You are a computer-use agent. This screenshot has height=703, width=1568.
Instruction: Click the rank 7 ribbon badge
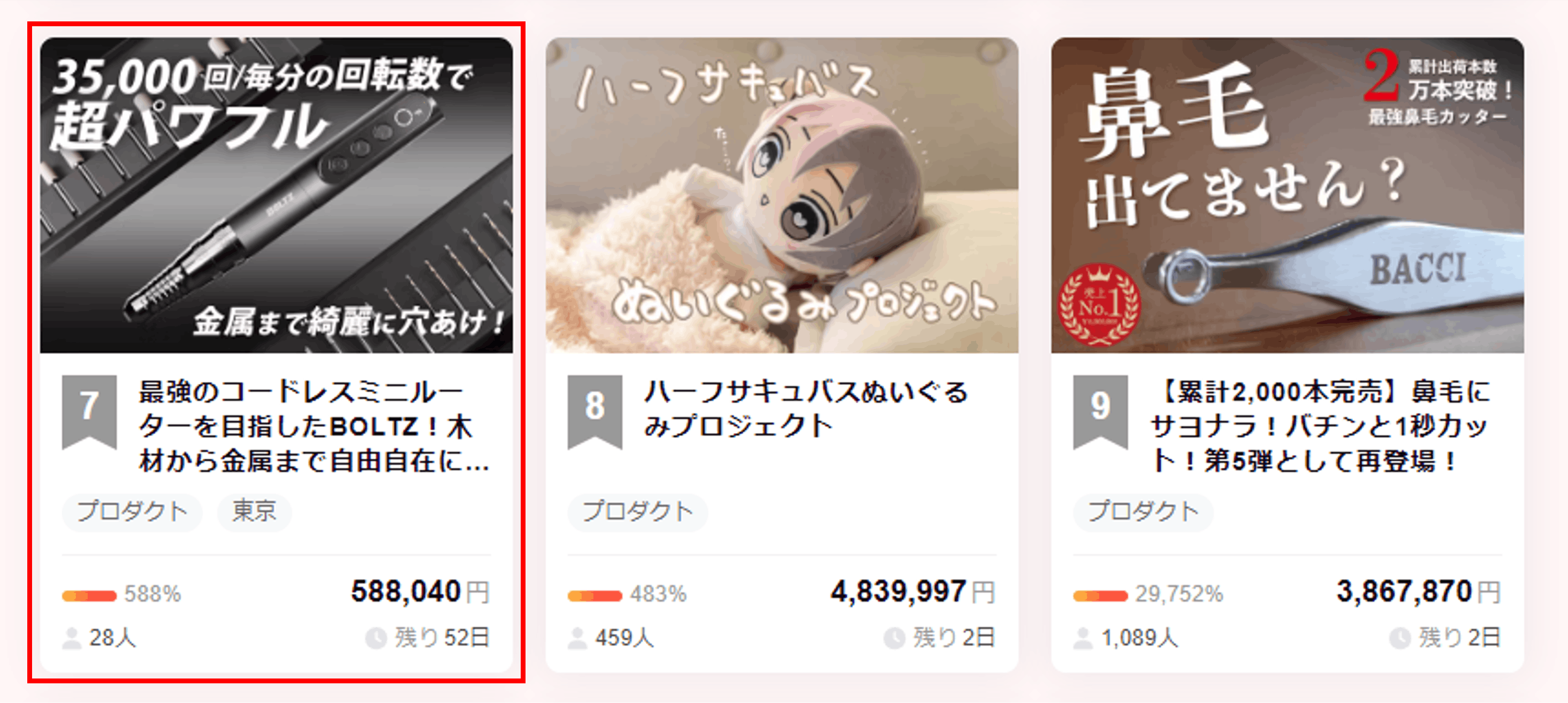point(89,412)
